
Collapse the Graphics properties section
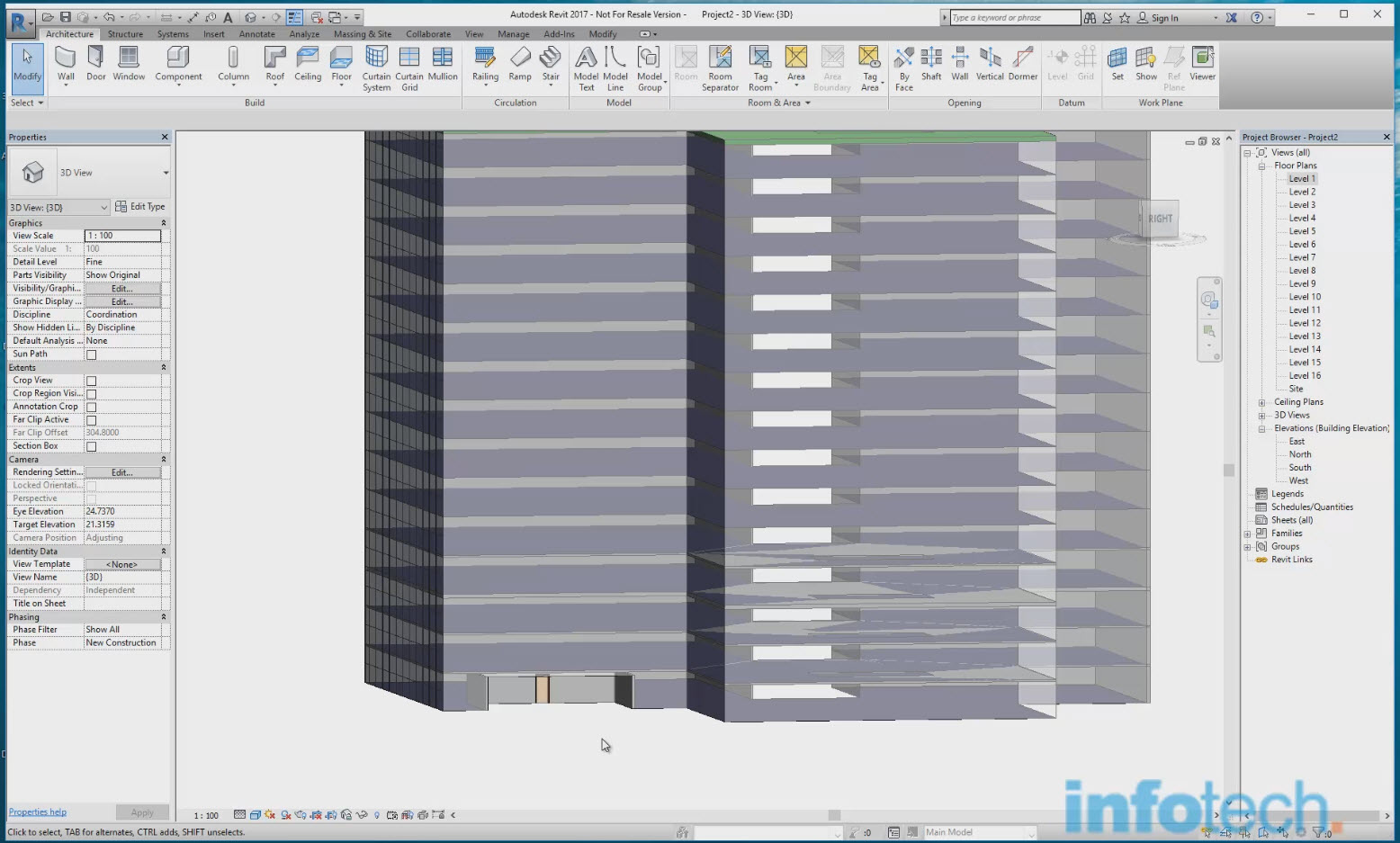pos(163,223)
